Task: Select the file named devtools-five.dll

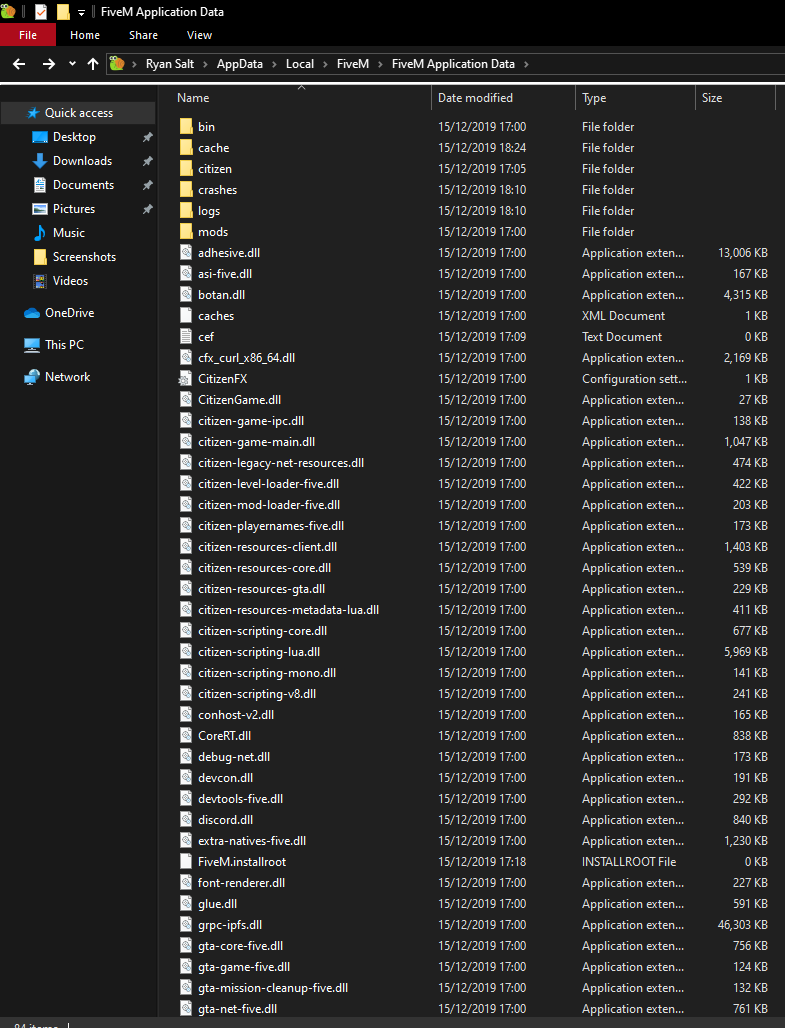Action: (241, 799)
